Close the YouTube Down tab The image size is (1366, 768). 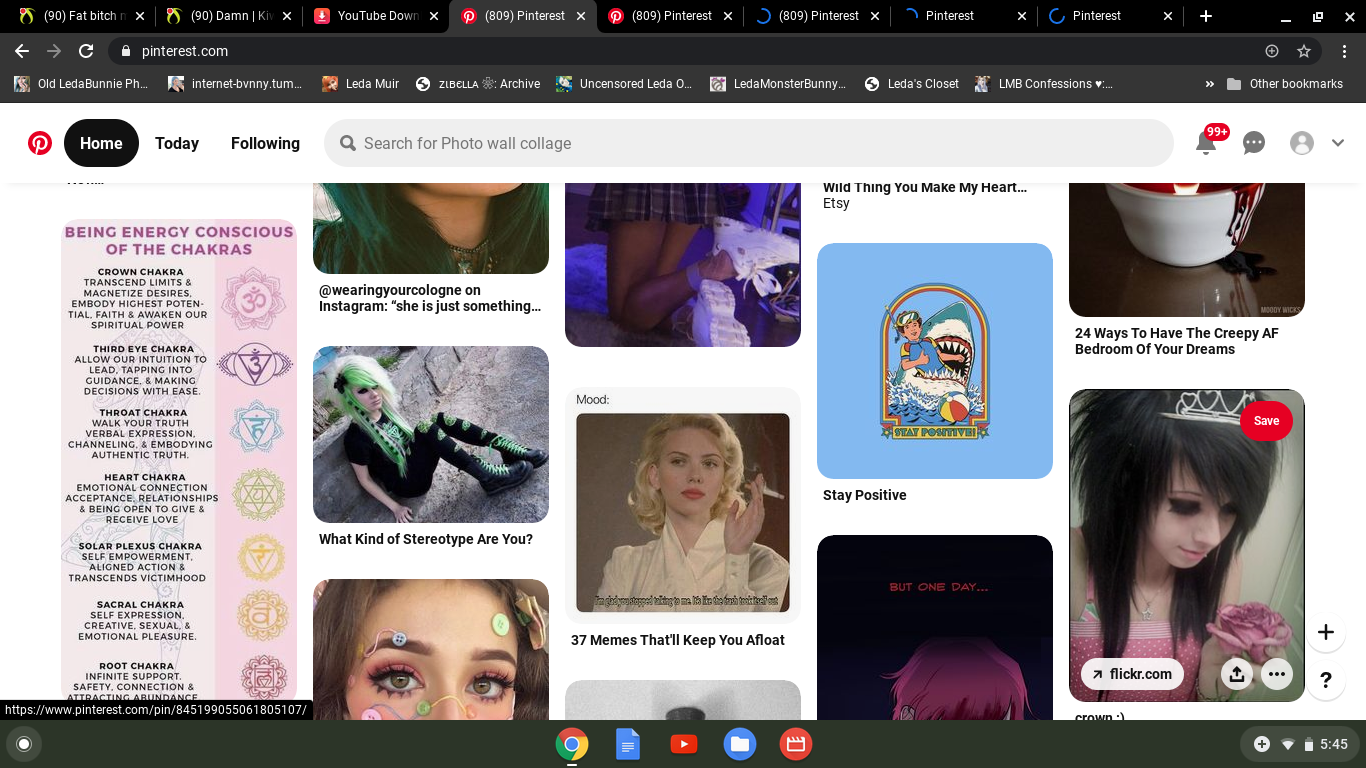click(434, 16)
